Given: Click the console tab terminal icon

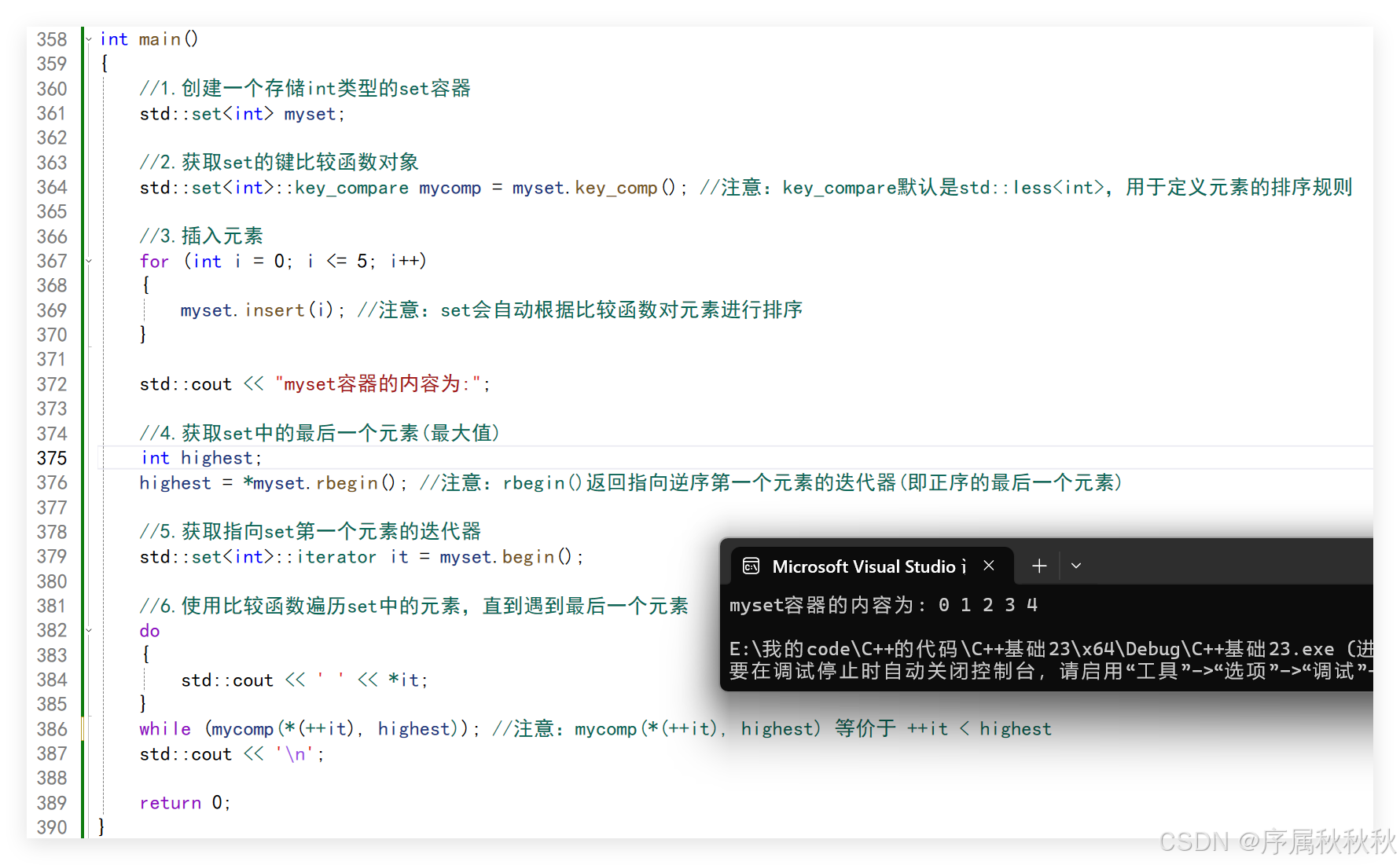Looking at the screenshot, I should (751, 566).
